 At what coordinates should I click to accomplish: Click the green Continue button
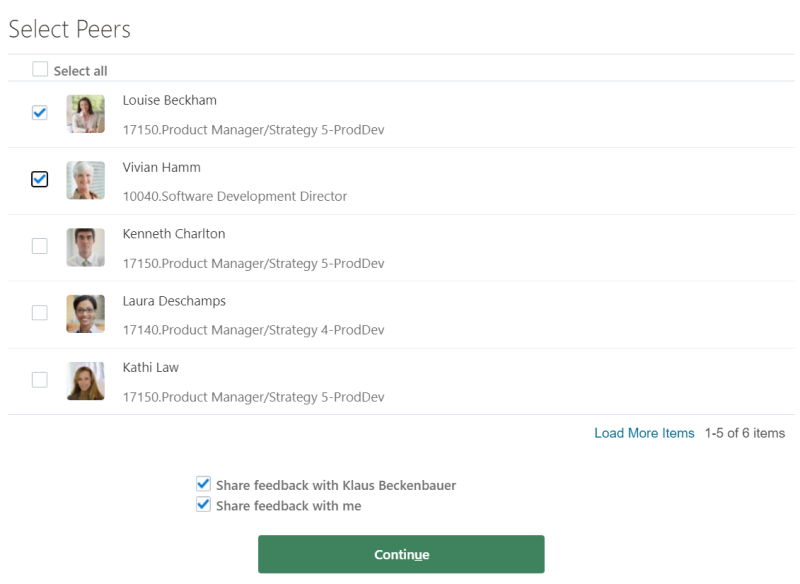tap(401, 554)
